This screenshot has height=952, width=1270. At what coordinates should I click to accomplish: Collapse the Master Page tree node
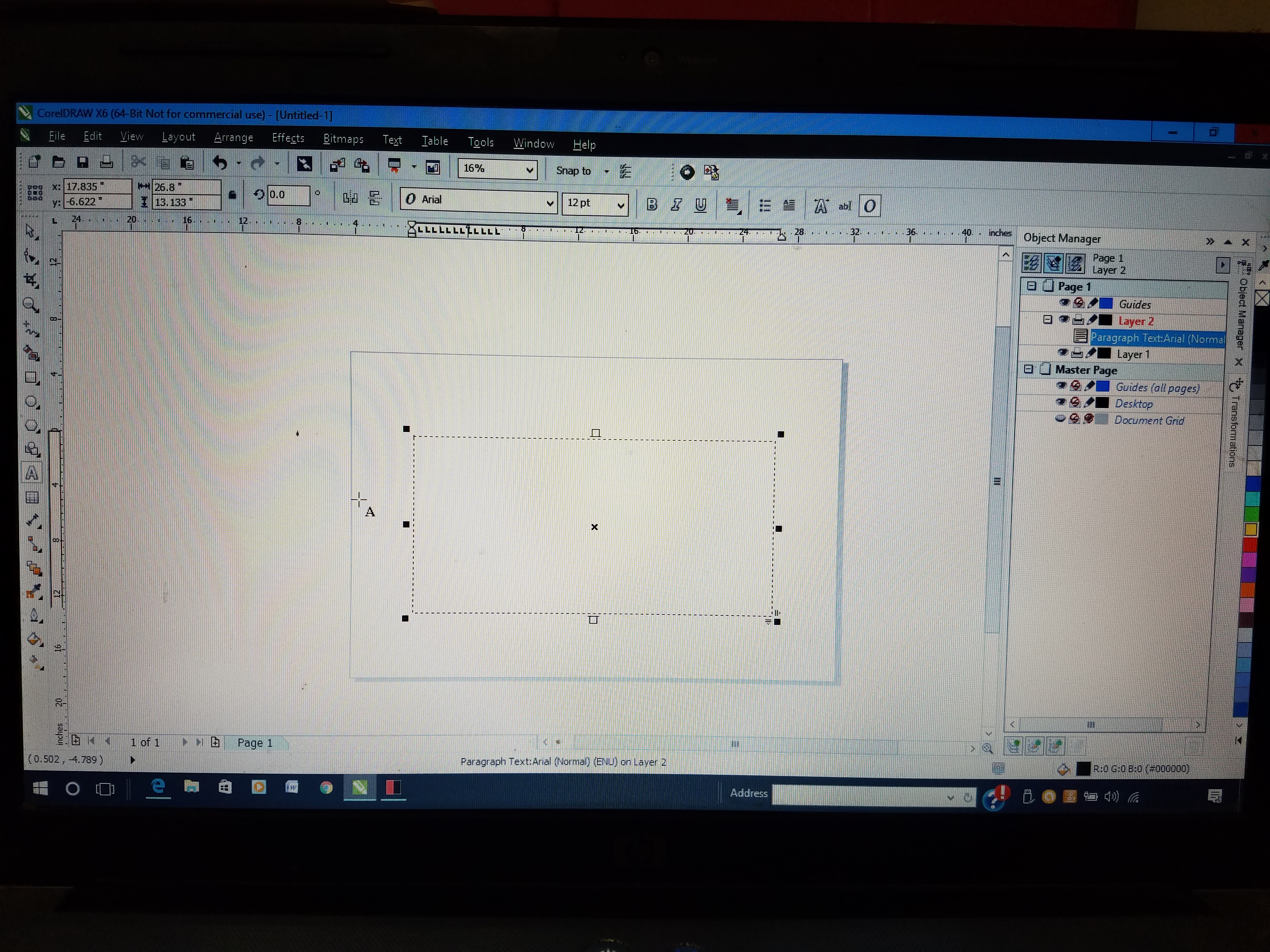coord(1028,369)
